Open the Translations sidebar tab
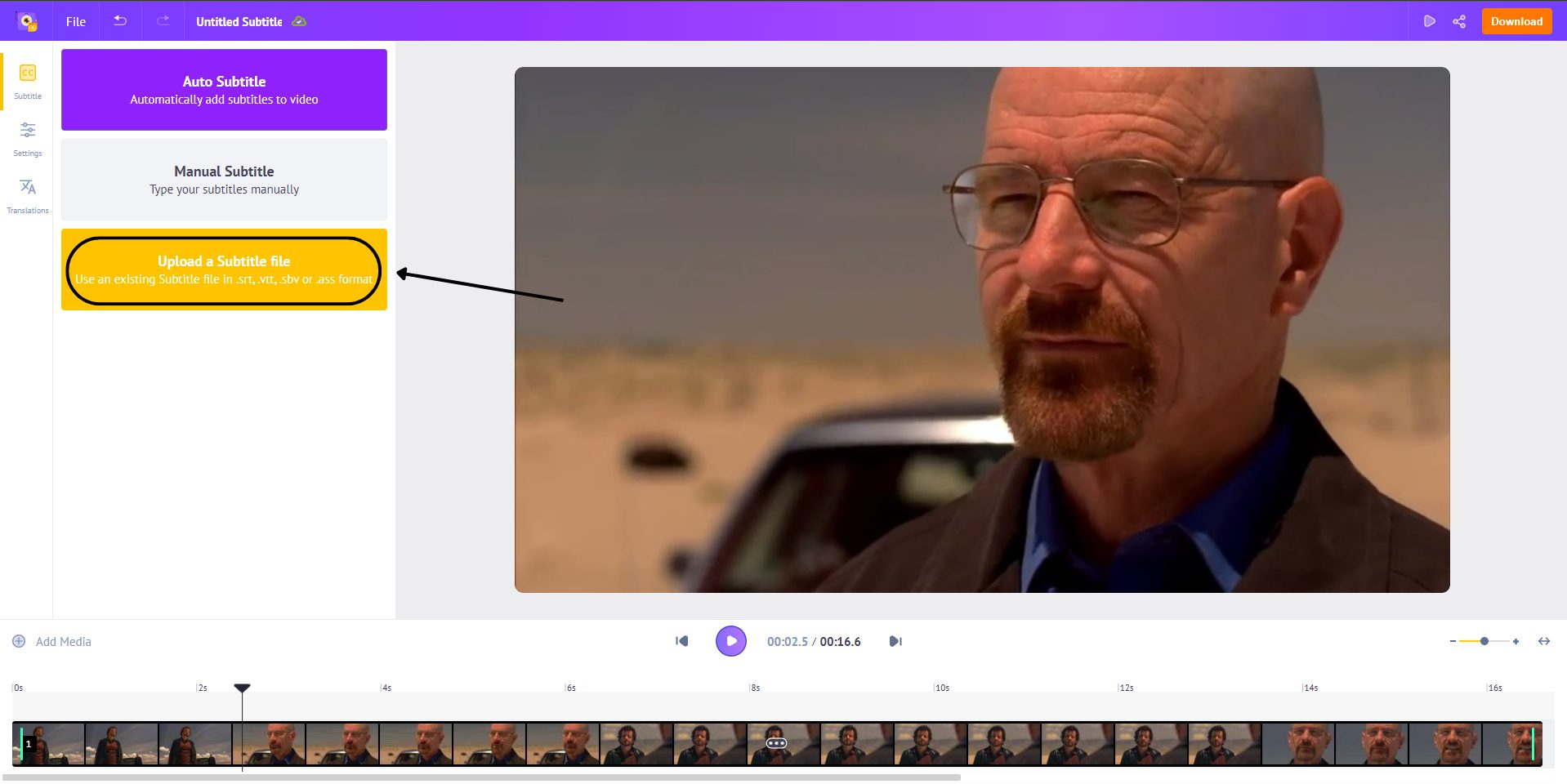Viewport: 1567px width, 784px height. [27, 196]
